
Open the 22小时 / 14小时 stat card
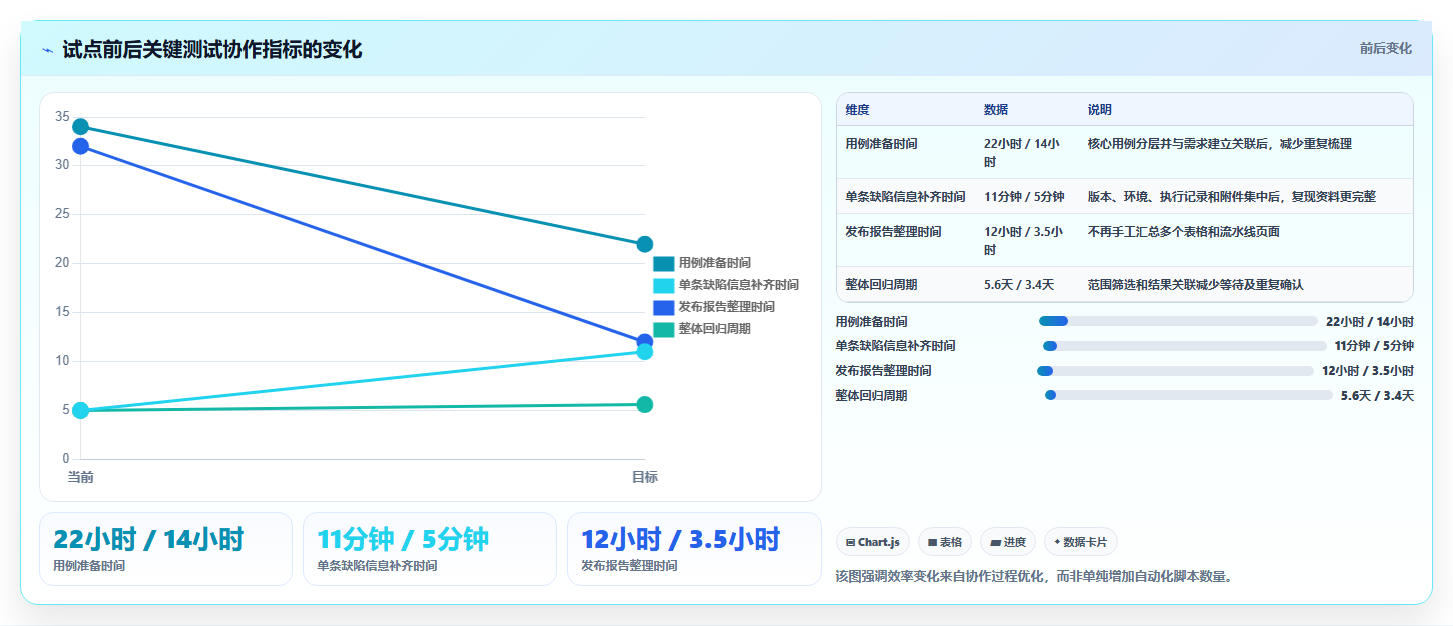click(166, 549)
